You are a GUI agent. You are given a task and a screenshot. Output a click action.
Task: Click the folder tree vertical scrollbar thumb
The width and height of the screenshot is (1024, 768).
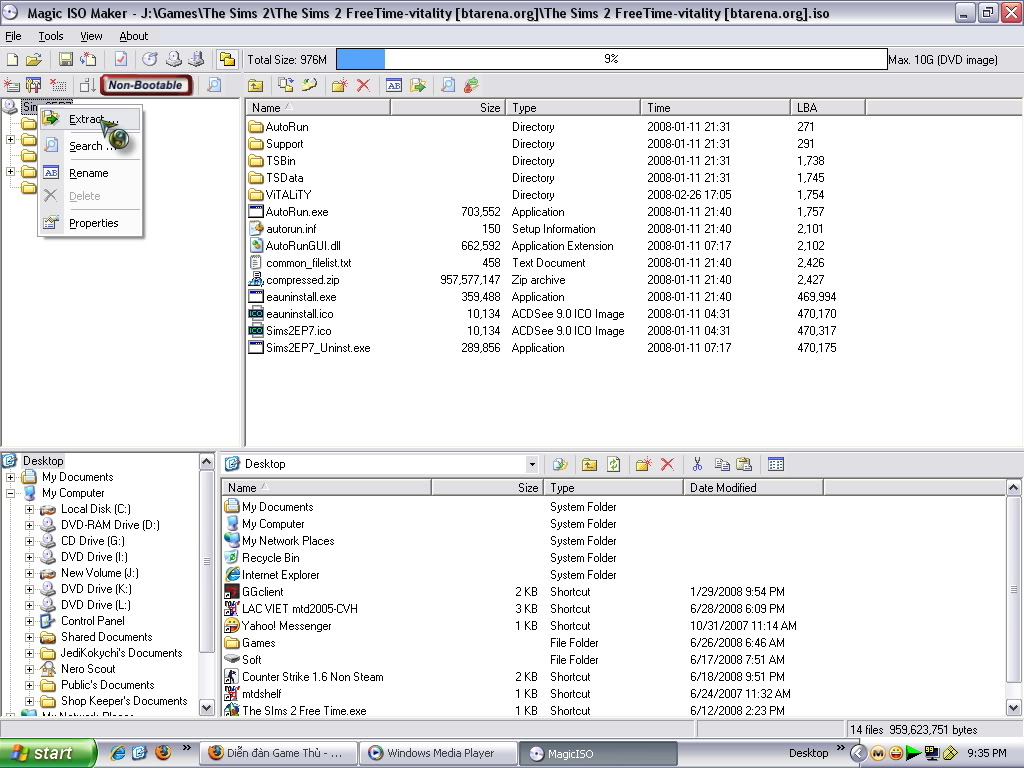pos(206,562)
